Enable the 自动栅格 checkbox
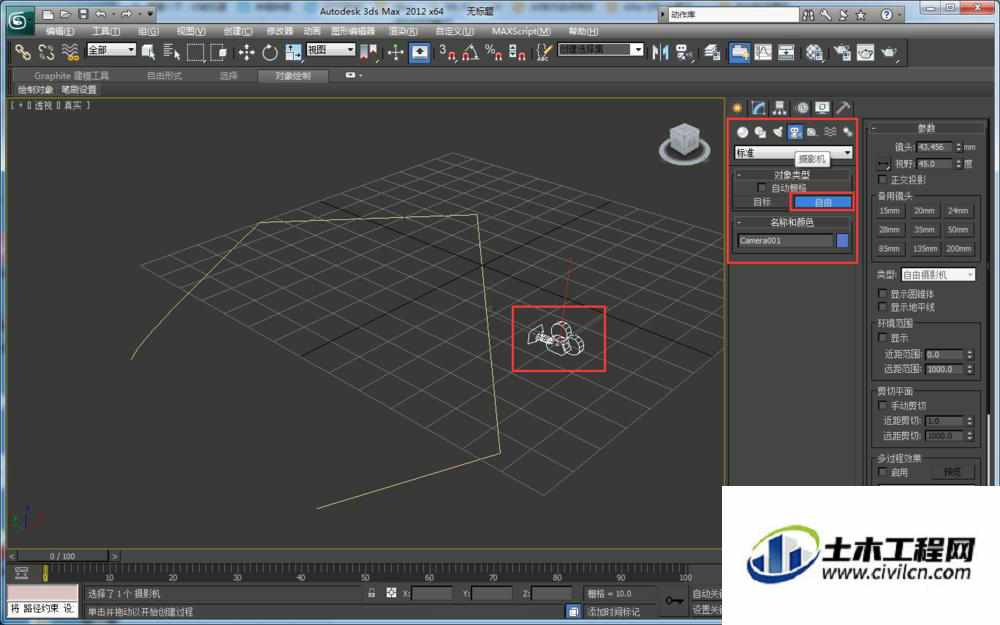 point(761,188)
